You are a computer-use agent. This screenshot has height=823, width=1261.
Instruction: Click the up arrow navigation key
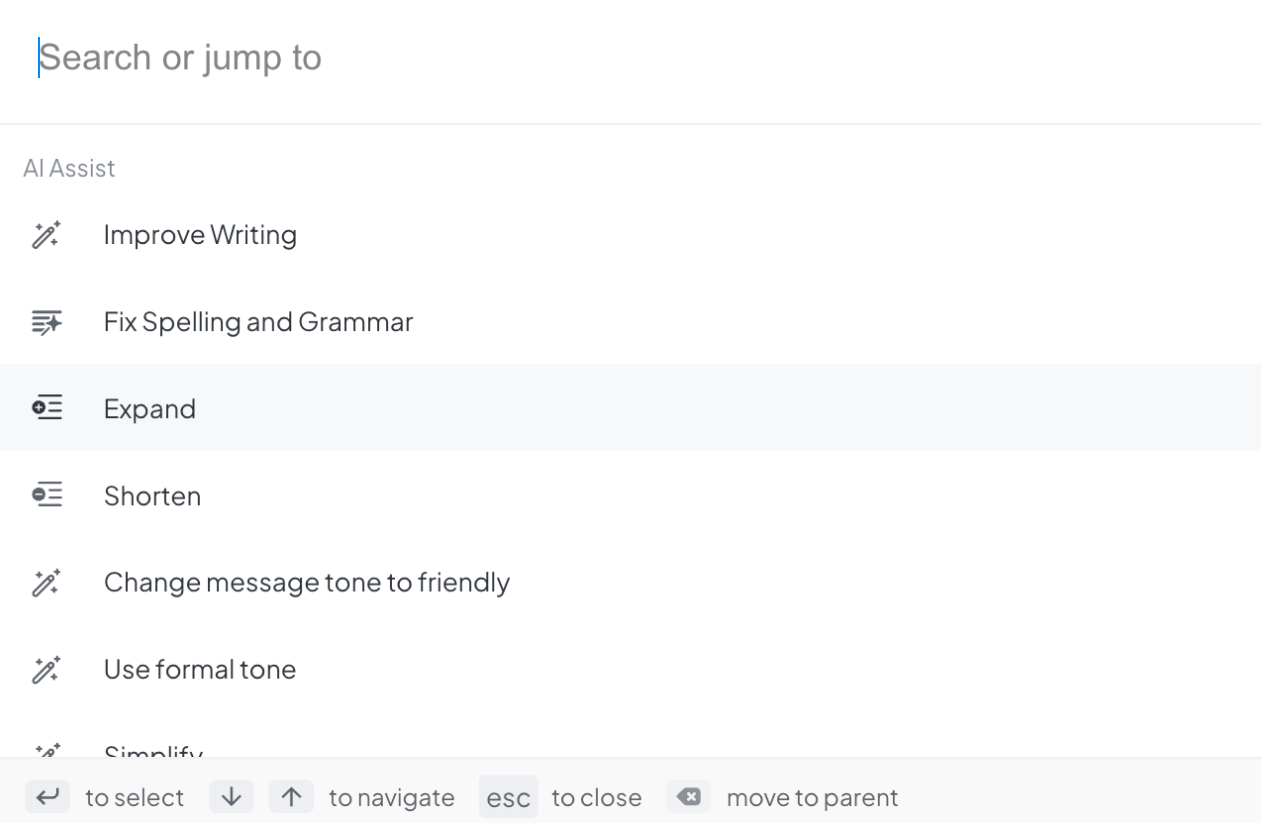[291, 797]
